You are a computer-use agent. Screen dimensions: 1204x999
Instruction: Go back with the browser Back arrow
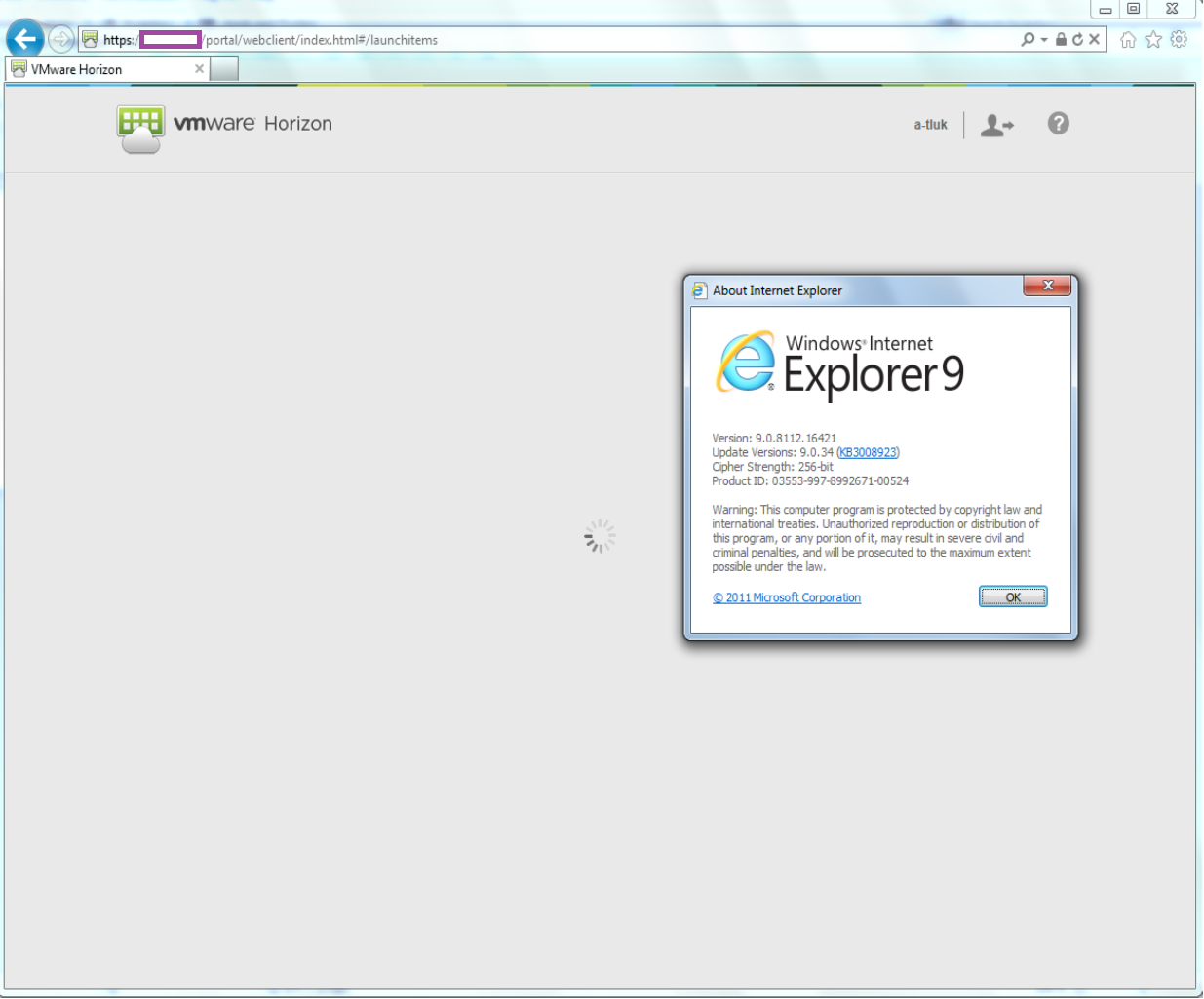tap(25, 39)
